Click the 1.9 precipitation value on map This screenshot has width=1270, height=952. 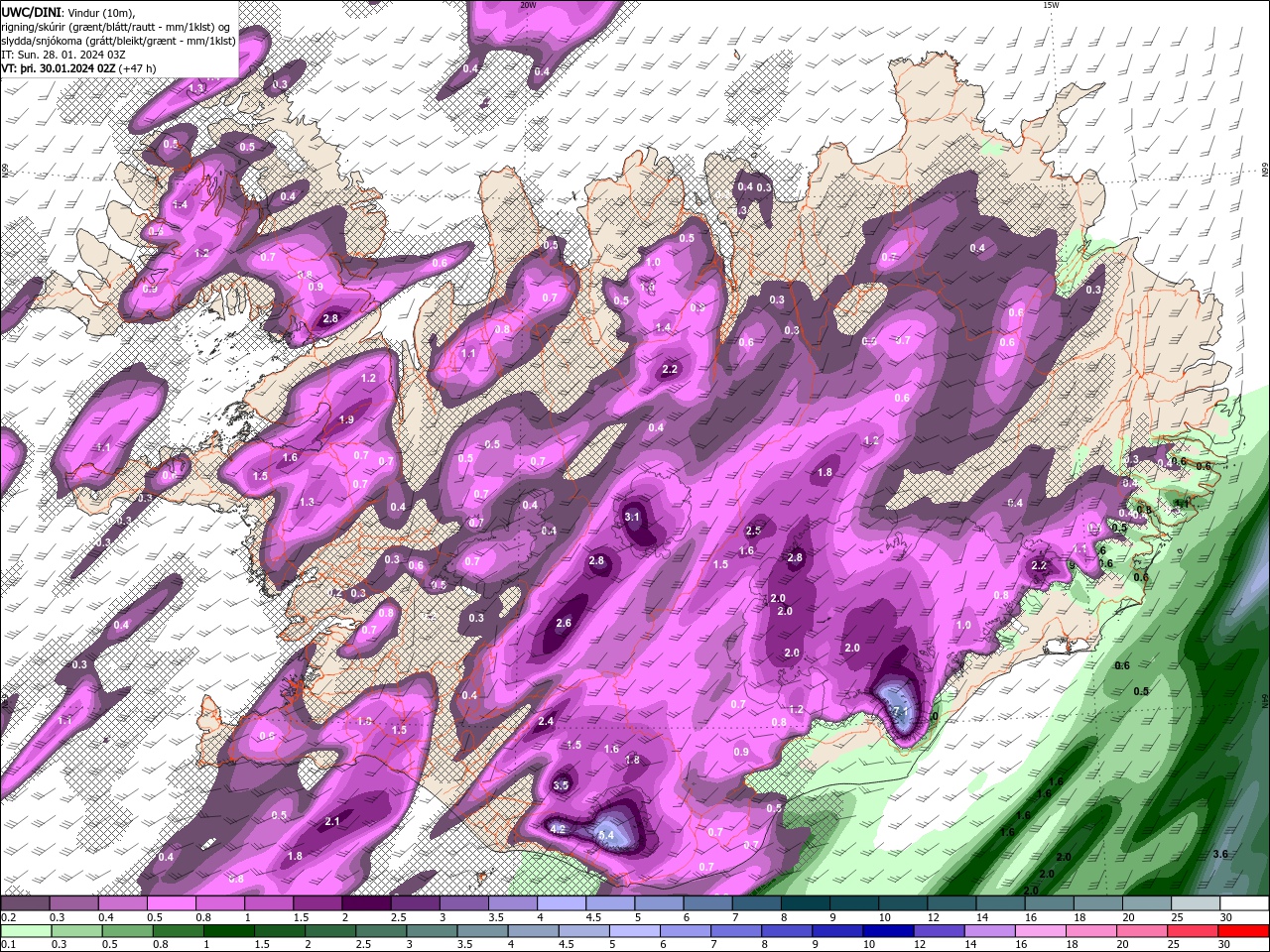(x=346, y=419)
